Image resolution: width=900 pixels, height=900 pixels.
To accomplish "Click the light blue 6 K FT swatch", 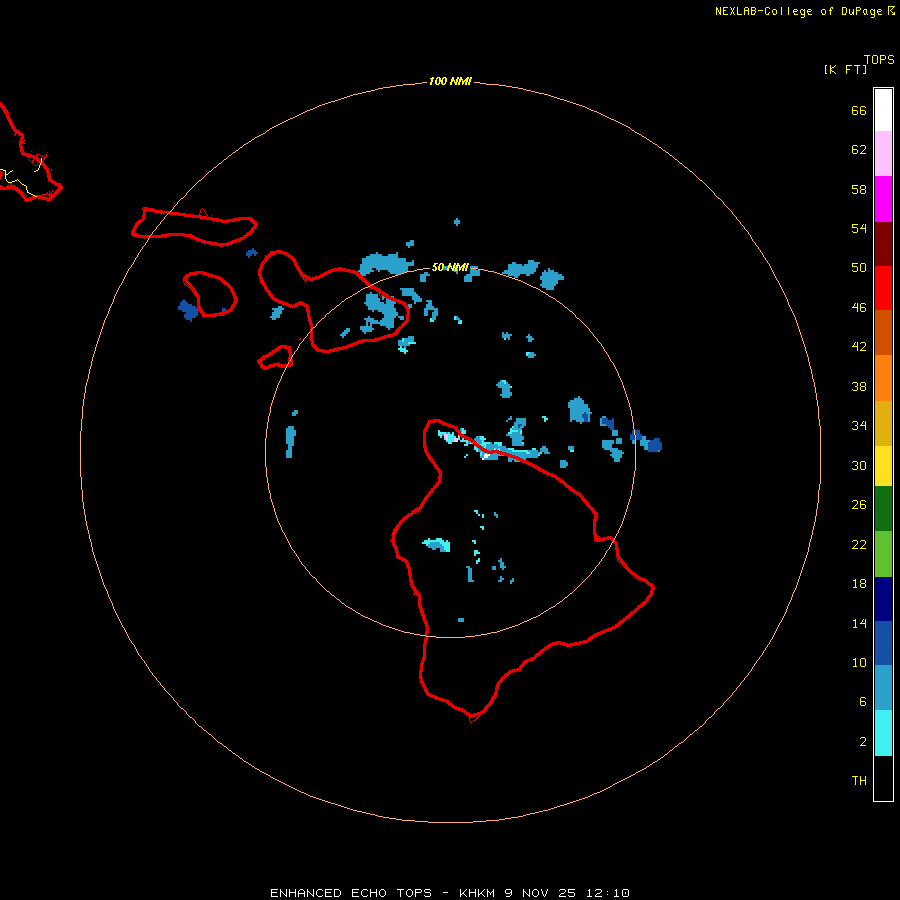I will (883, 688).
